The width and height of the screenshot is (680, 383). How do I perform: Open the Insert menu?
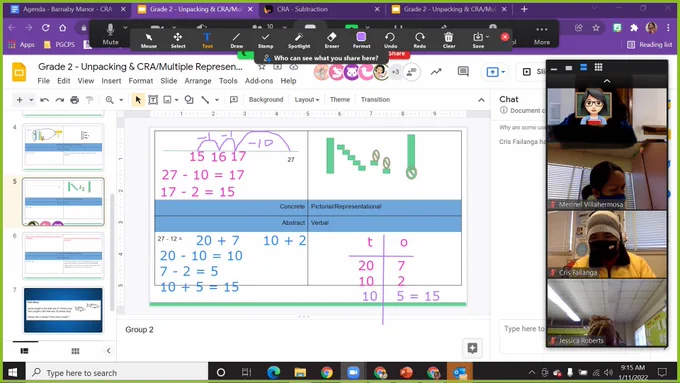tap(111, 81)
